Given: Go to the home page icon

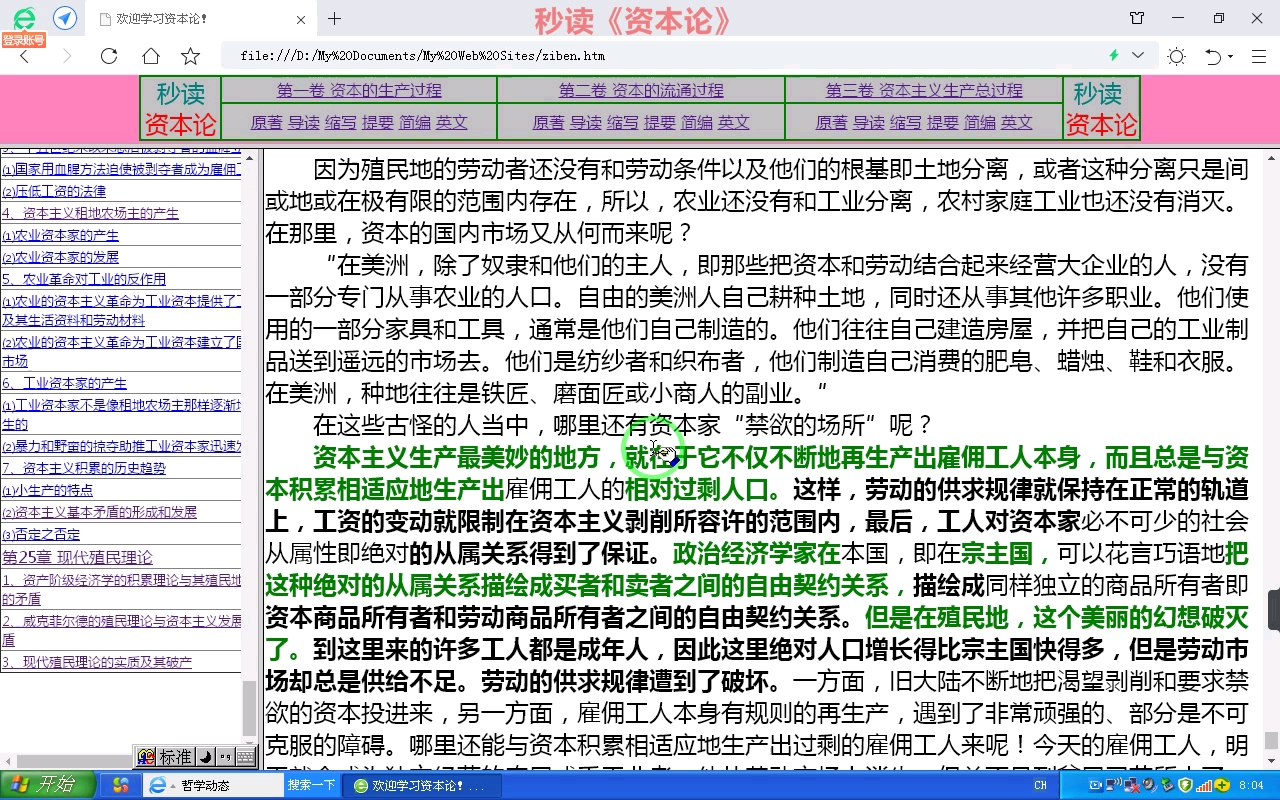Looking at the screenshot, I should [150, 56].
